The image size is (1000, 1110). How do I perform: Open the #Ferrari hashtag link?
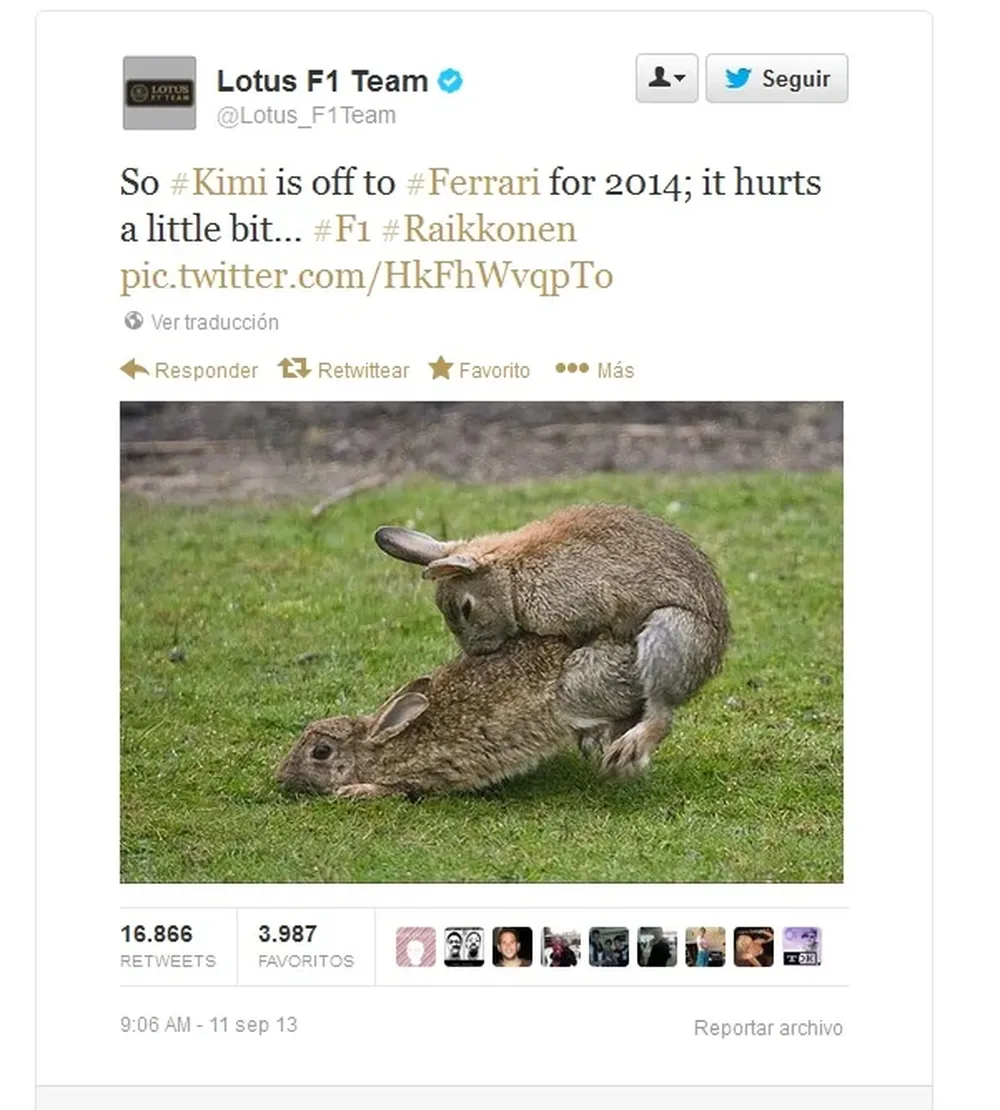(x=473, y=182)
